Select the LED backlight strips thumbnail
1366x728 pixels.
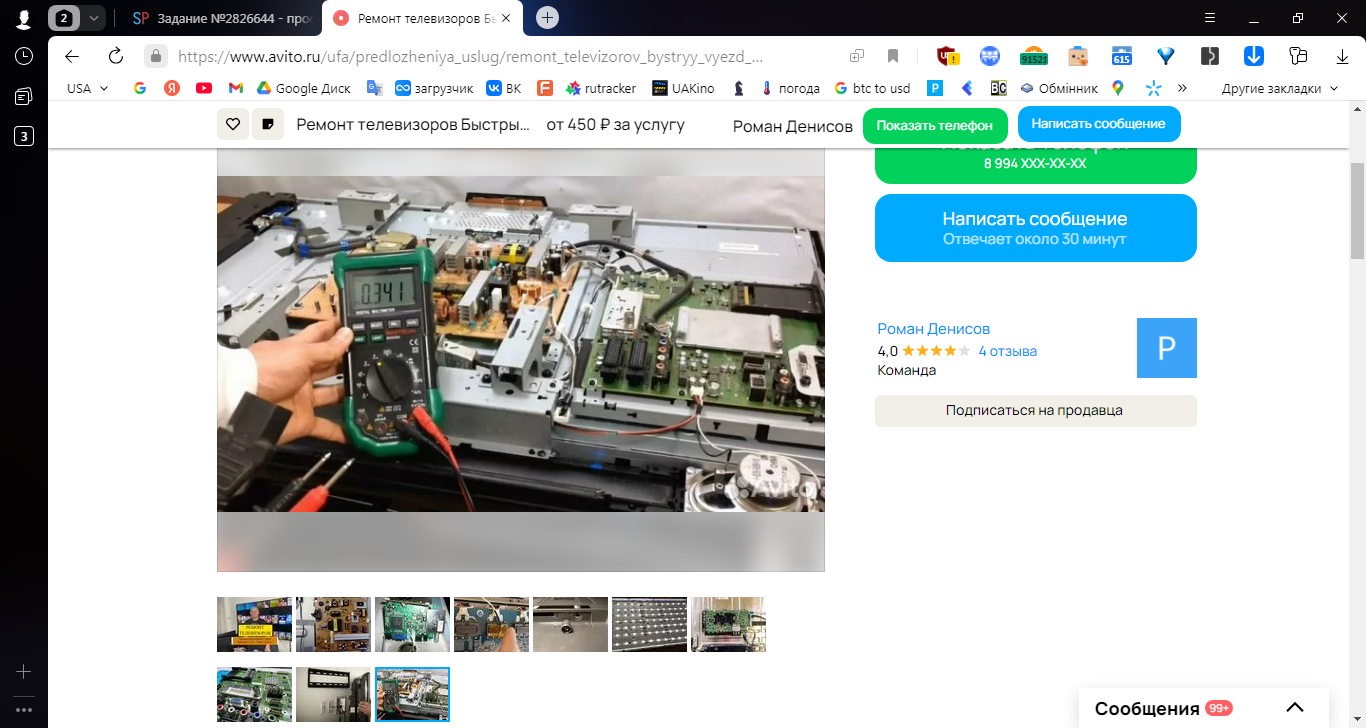(649, 624)
